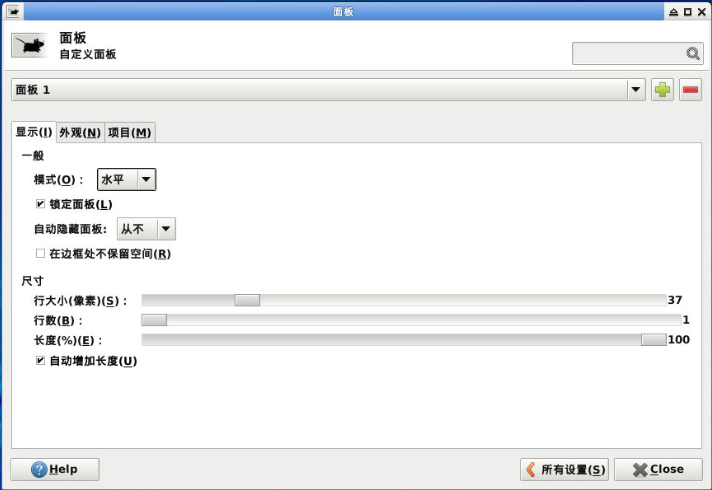The height and width of the screenshot is (490, 712).
Task: Open the 模式 dropdown showing 水平
Action: point(126,179)
